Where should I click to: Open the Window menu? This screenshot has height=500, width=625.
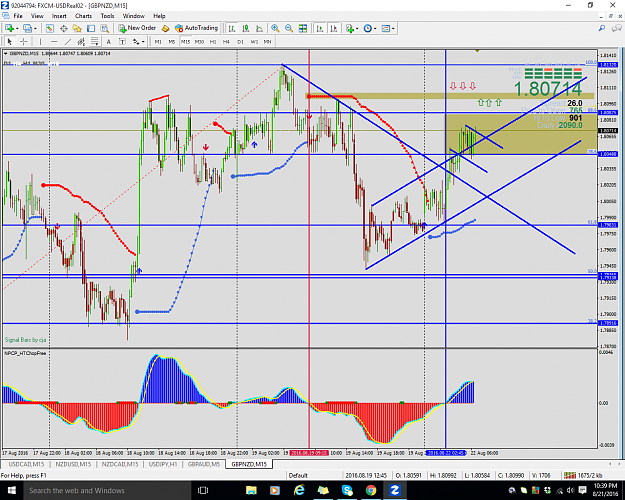(x=134, y=16)
